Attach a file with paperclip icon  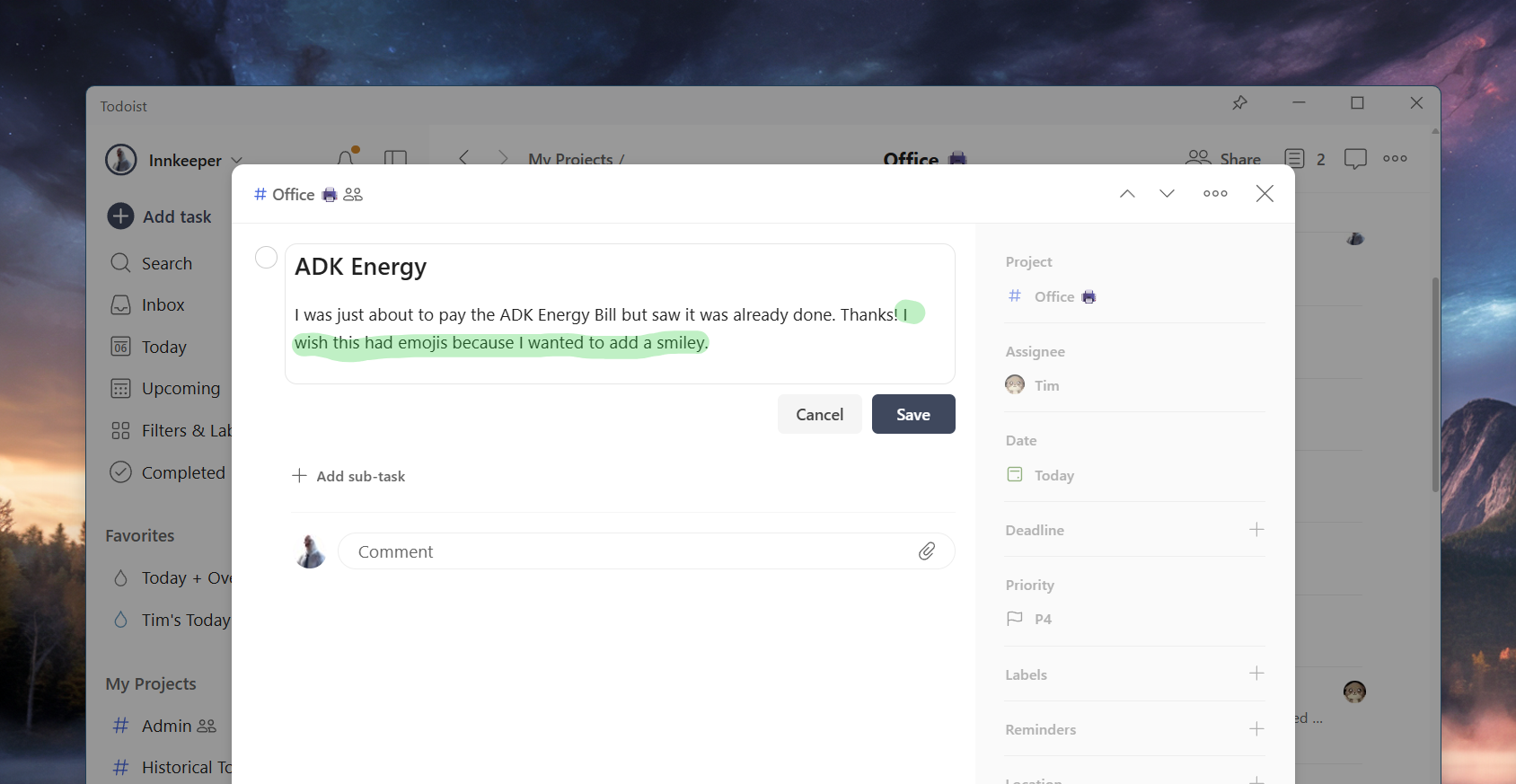point(927,551)
